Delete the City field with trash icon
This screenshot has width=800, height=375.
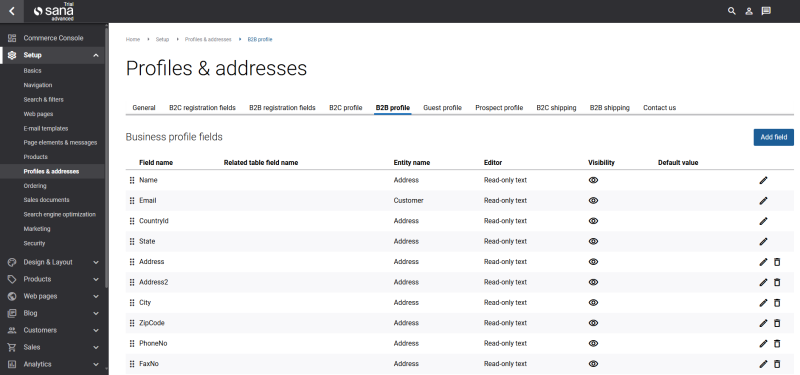[777, 303]
